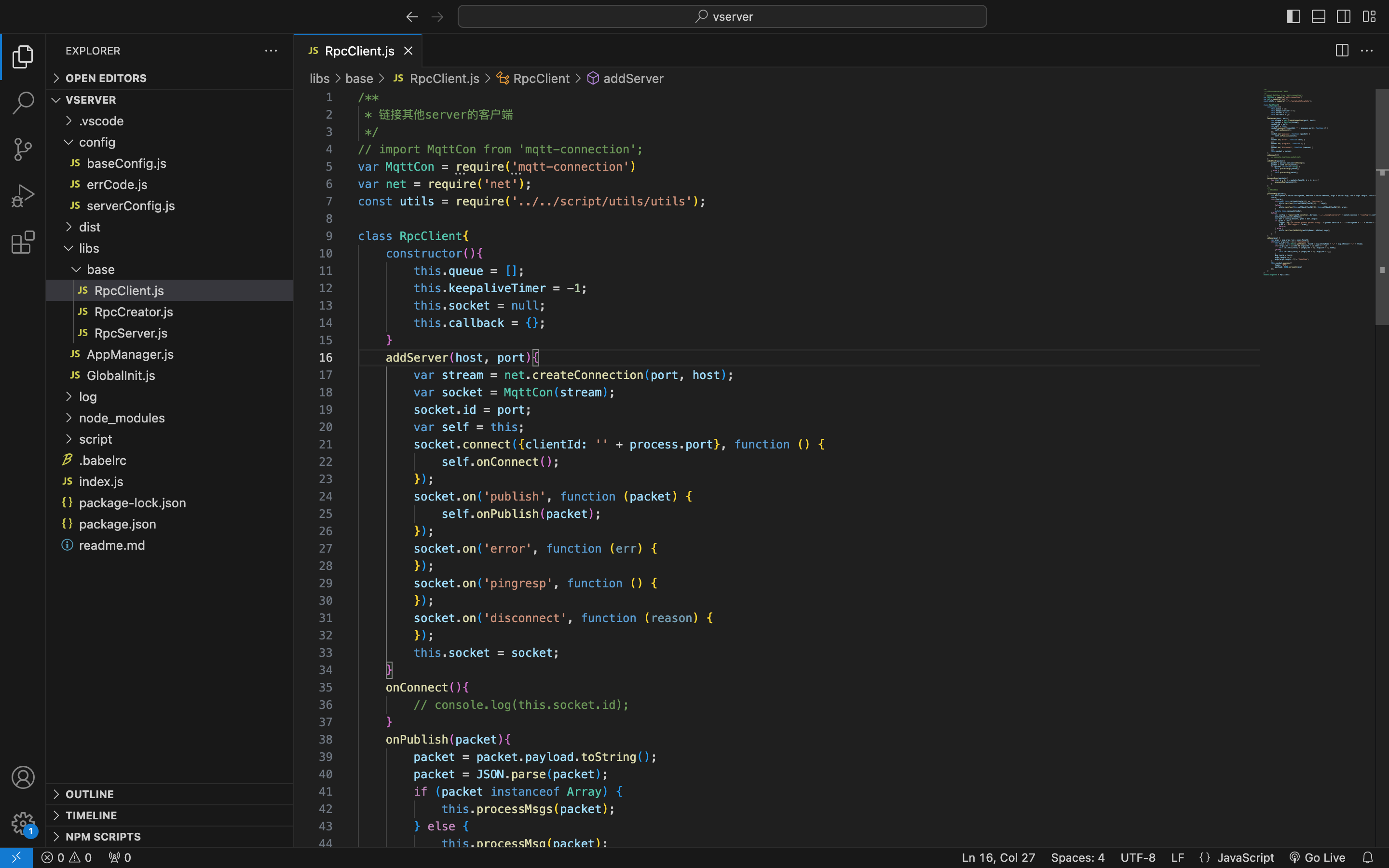This screenshot has width=1389, height=868.
Task: Collapse the config folder
Action: (170, 142)
